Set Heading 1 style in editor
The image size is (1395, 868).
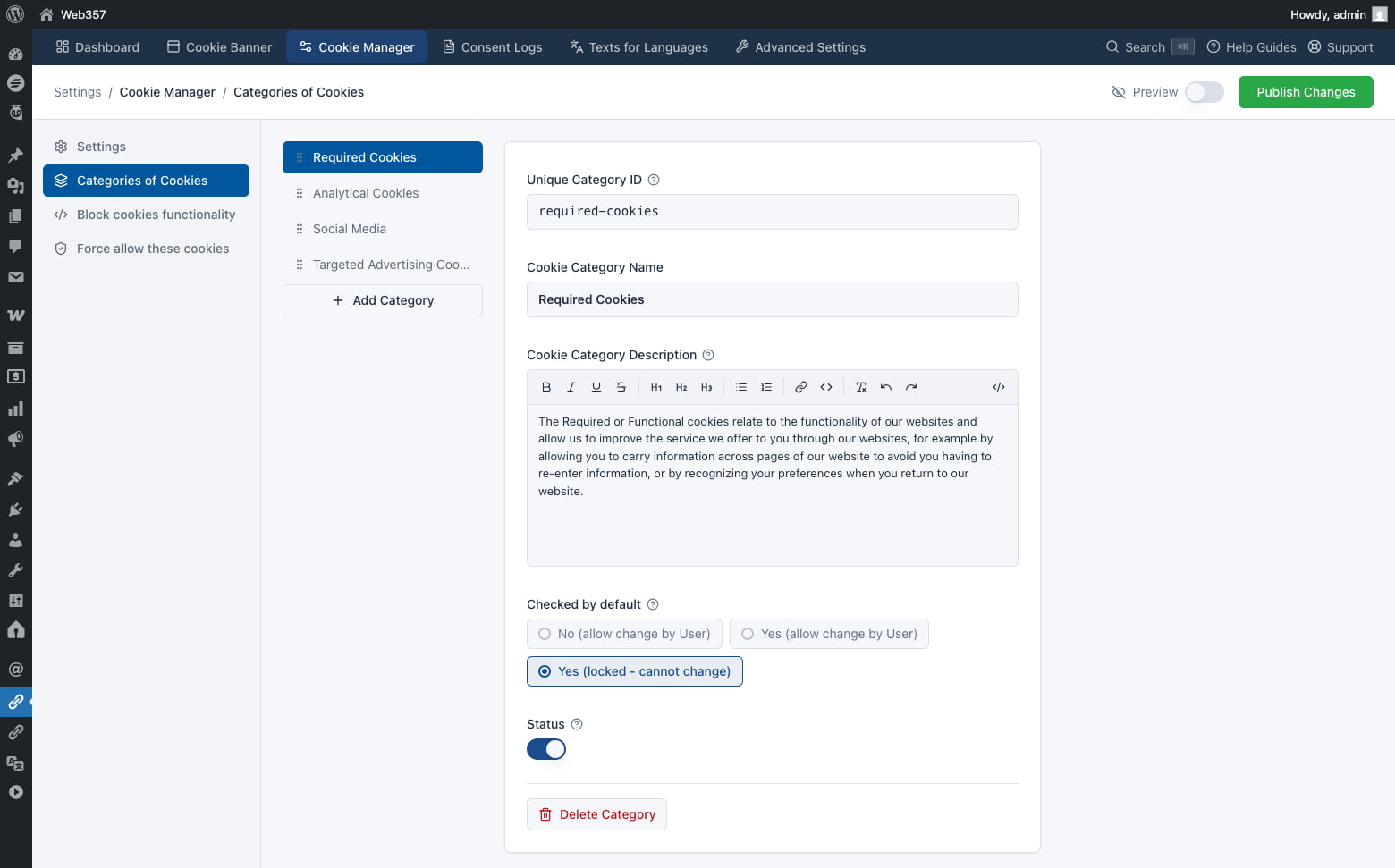656,387
